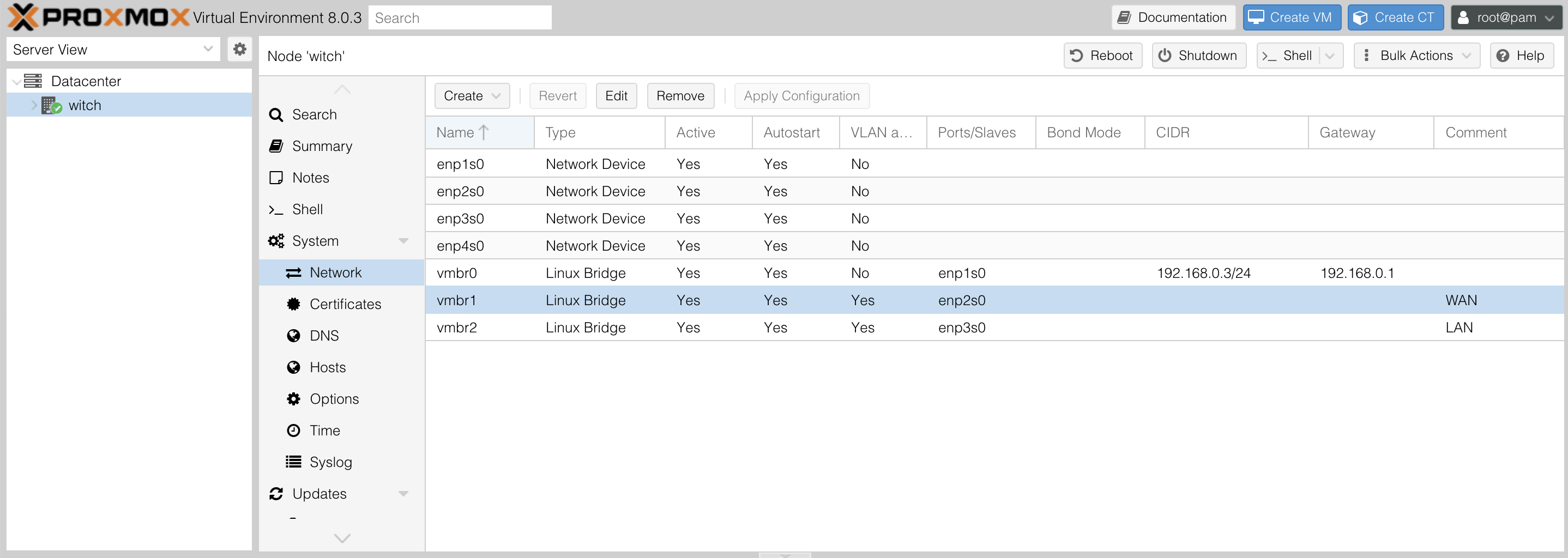Open the Server View dropdown
1568x558 pixels.
113,49
